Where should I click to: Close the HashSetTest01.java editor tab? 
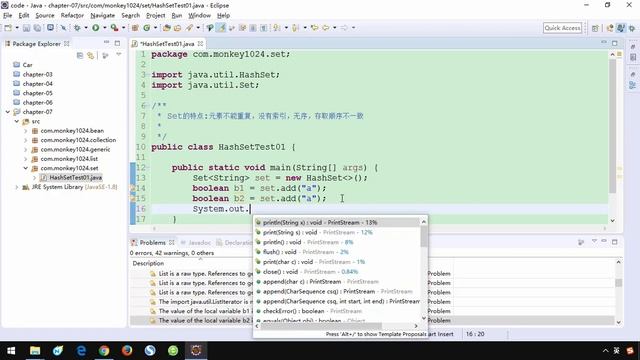(x=200, y=43)
